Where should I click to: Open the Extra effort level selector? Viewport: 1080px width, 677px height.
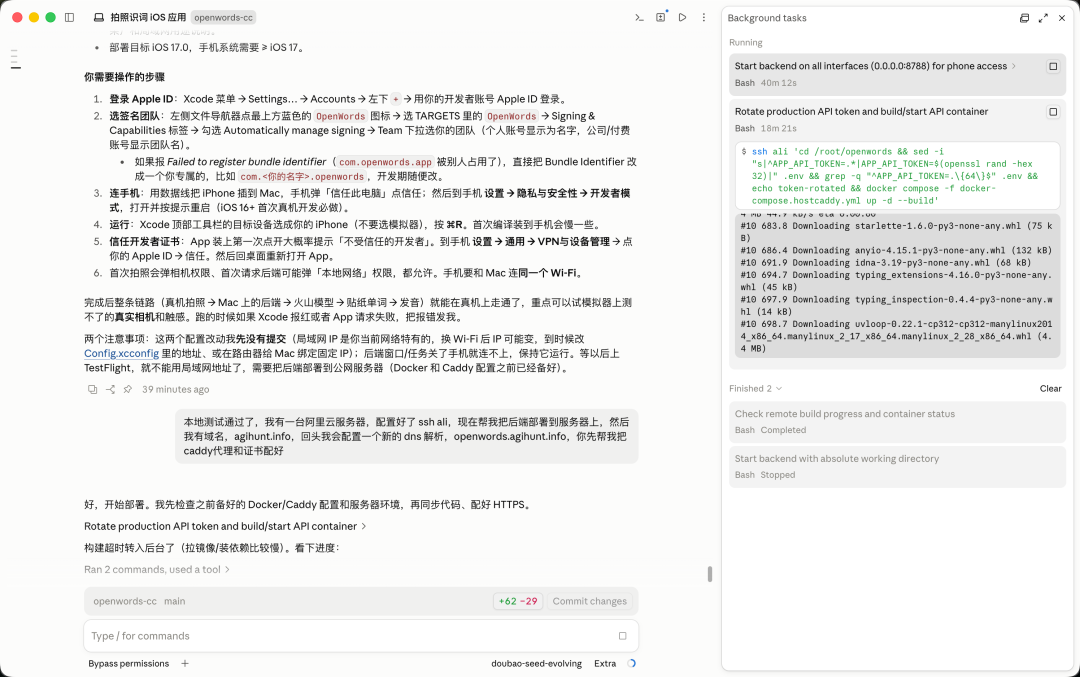point(605,663)
